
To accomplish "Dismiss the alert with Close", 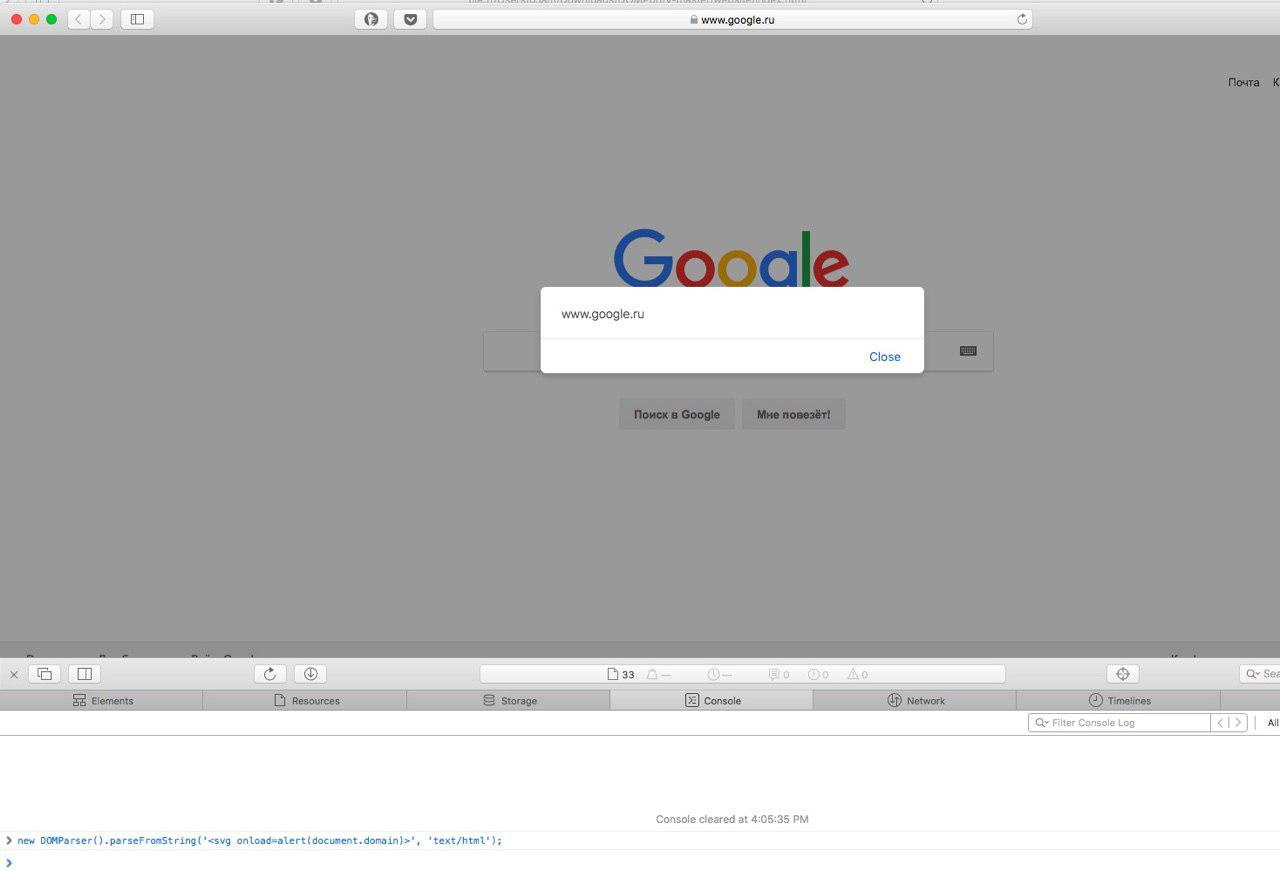I will pos(884,357).
